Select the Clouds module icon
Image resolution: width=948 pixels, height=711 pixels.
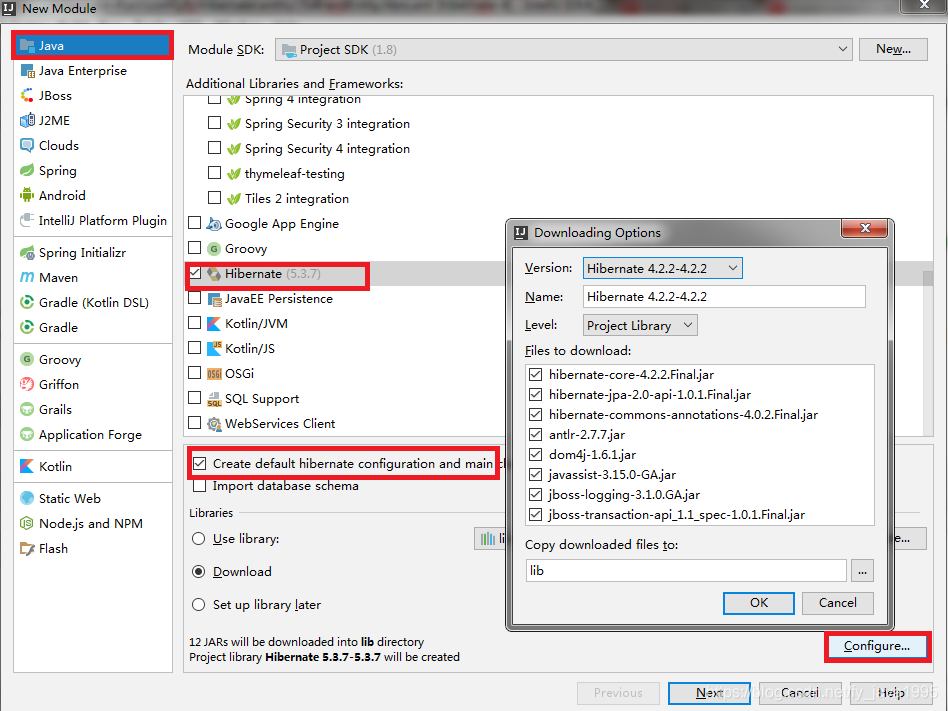pyautogui.click(x=27, y=146)
